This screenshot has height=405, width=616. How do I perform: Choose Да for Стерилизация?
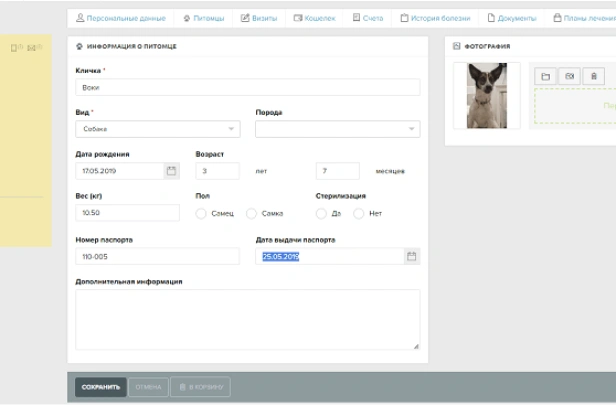[x=321, y=213]
